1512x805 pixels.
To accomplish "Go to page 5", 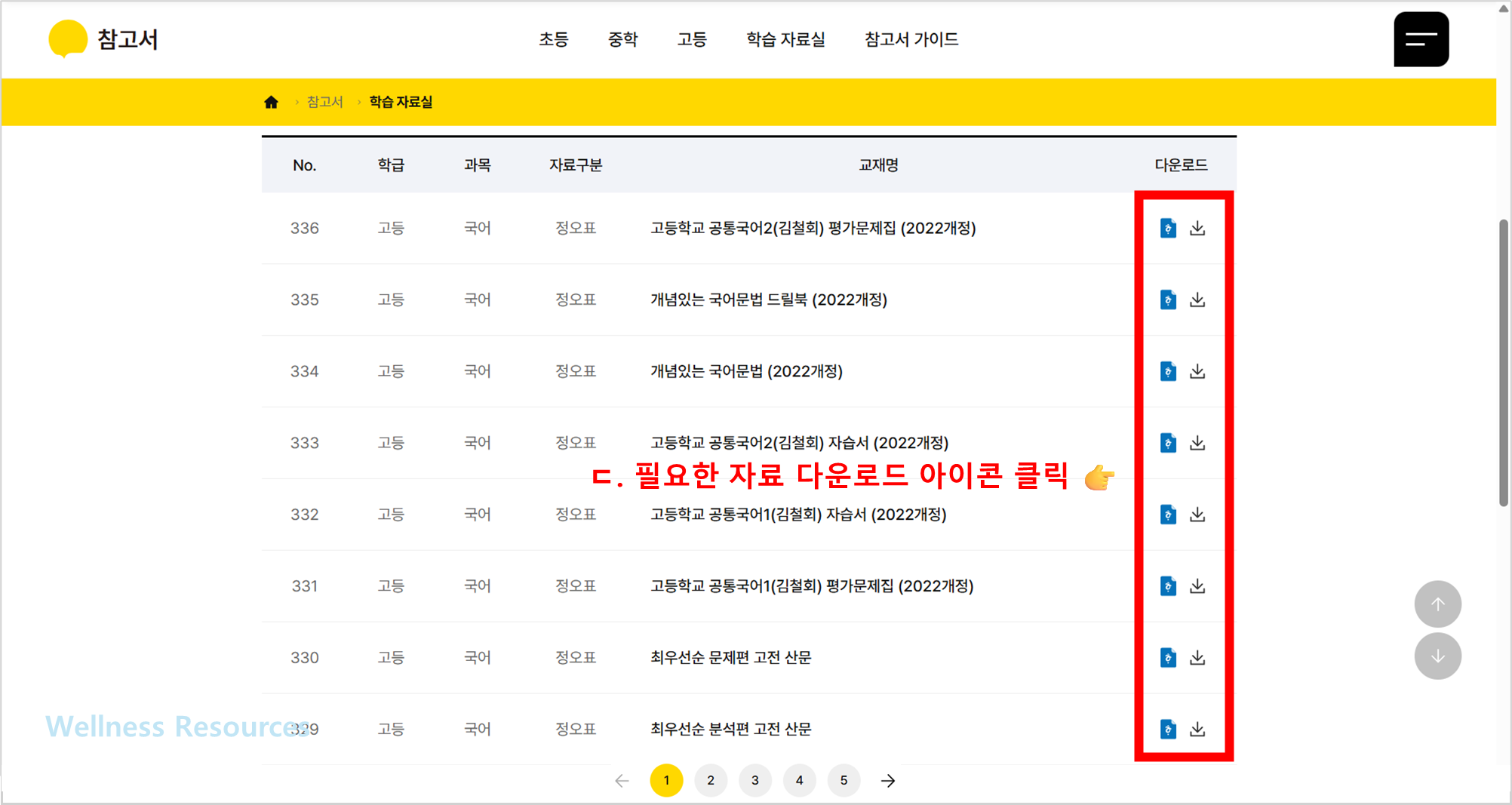I will point(844,780).
